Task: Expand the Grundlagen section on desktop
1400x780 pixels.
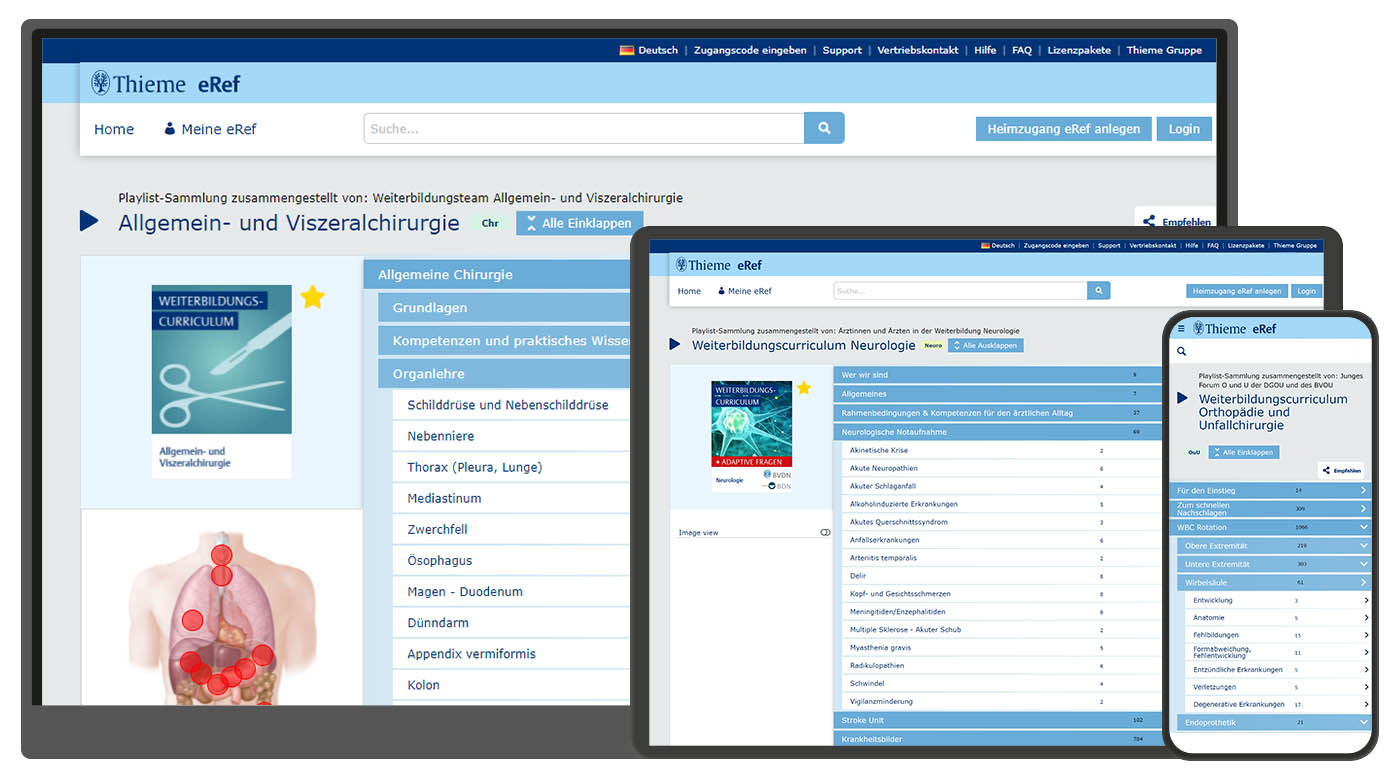Action: pyautogui.click(x=504, y=308)
